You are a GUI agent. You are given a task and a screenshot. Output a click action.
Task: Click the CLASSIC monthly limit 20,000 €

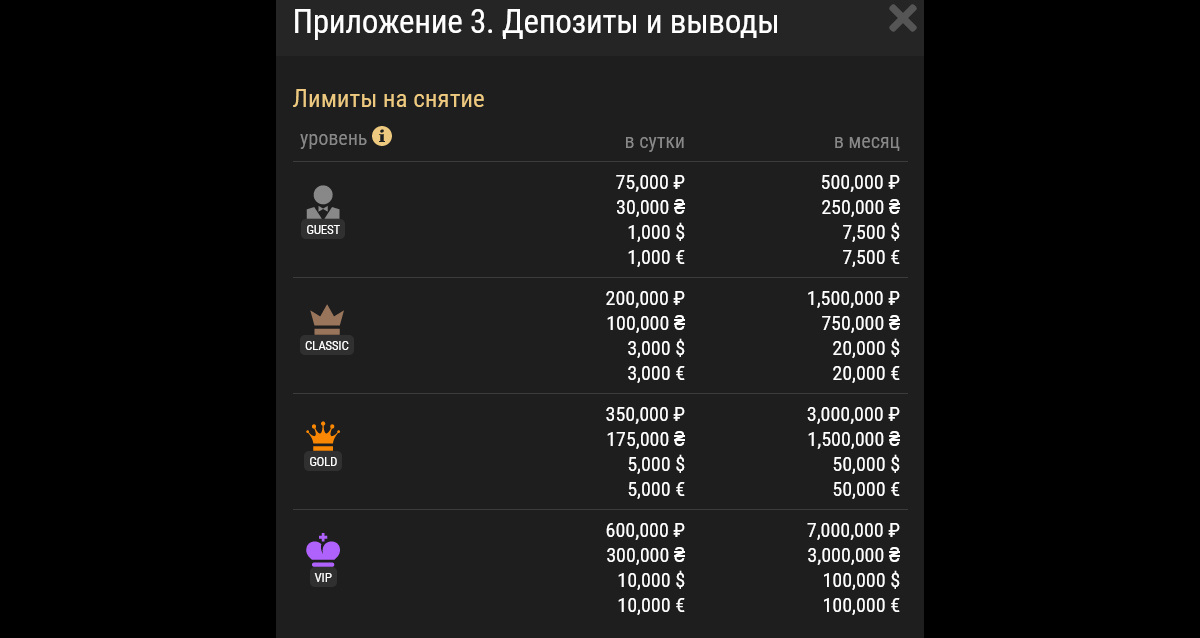click(x=865, y=373)
